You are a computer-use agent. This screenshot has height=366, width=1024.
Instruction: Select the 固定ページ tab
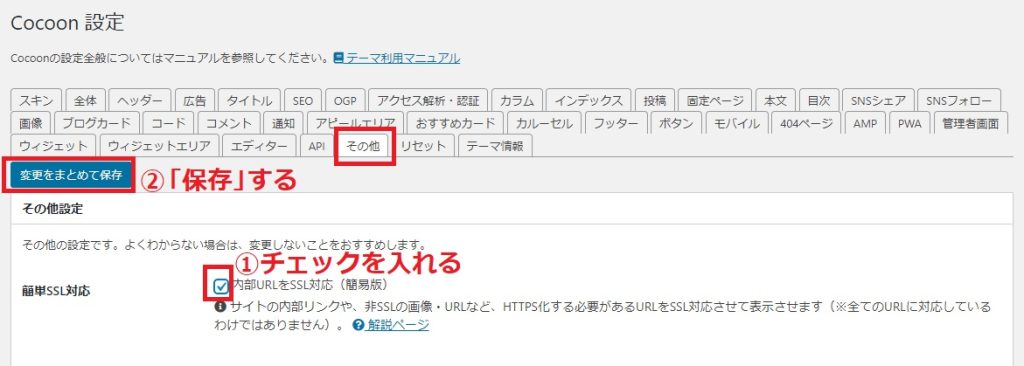[x=715, y=101]
